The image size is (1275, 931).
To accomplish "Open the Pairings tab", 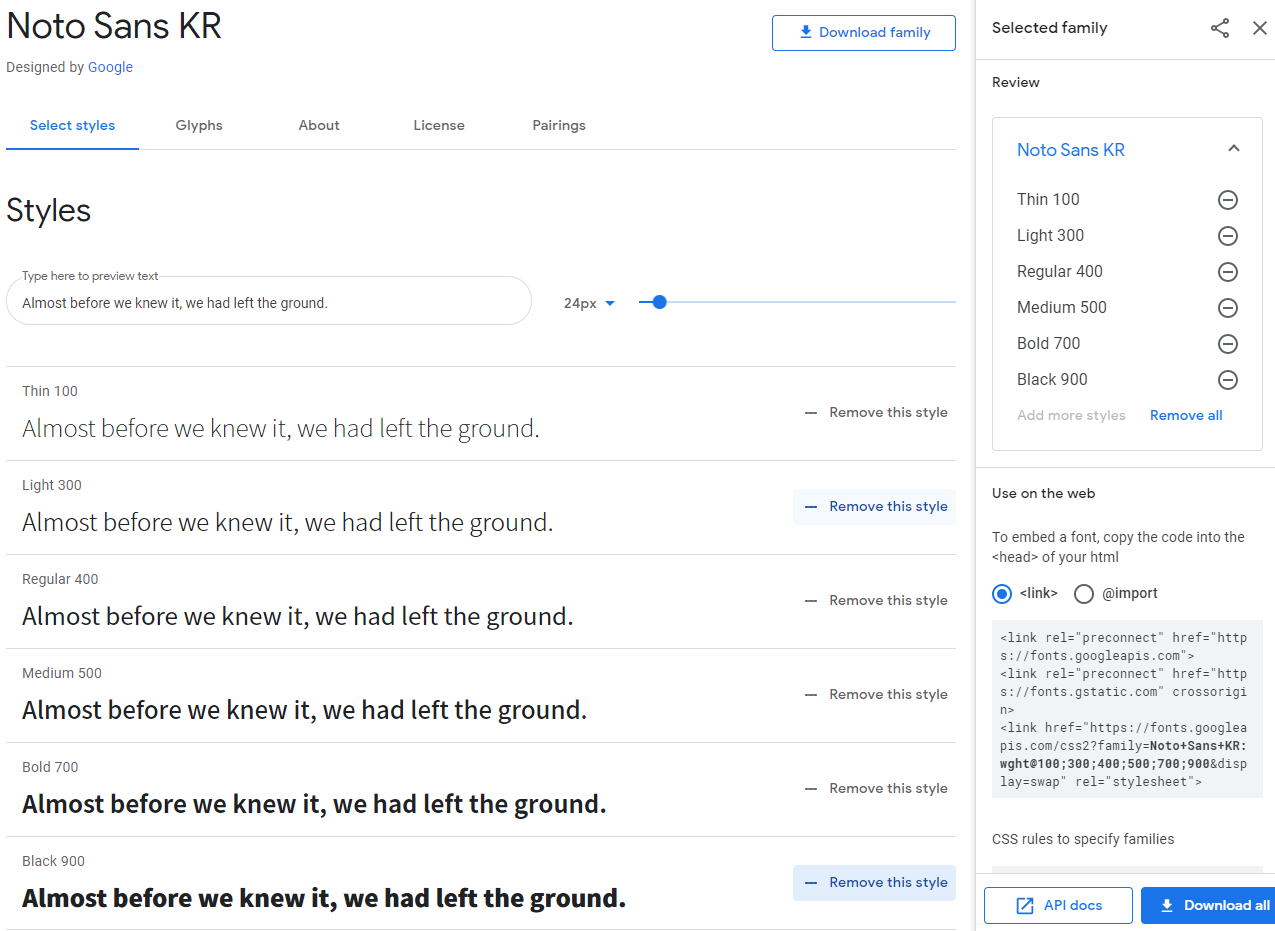I will coord(559,126).
